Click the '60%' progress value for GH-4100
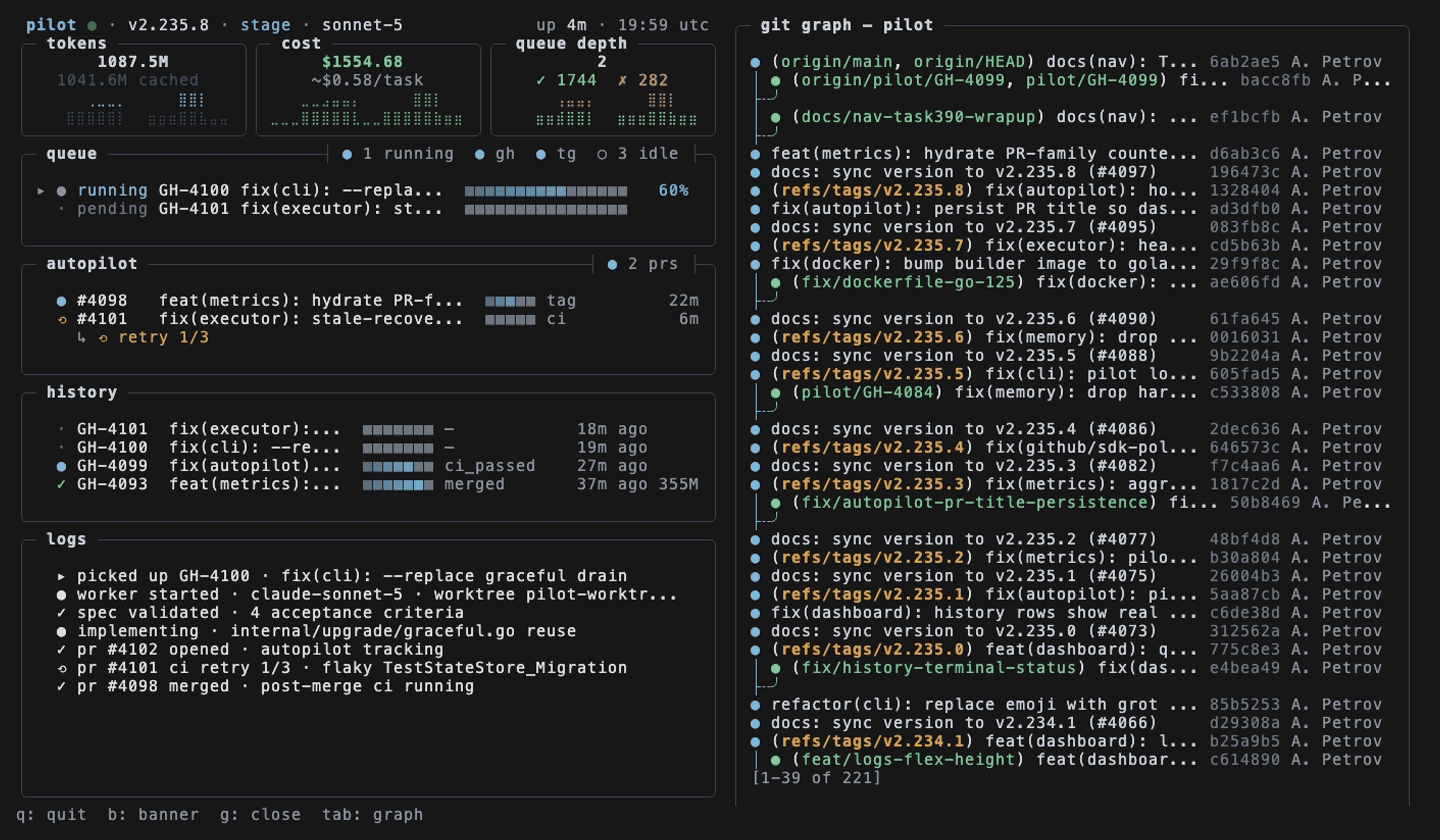The width and height of the screenshot is (1440, 840). [673, 190]
